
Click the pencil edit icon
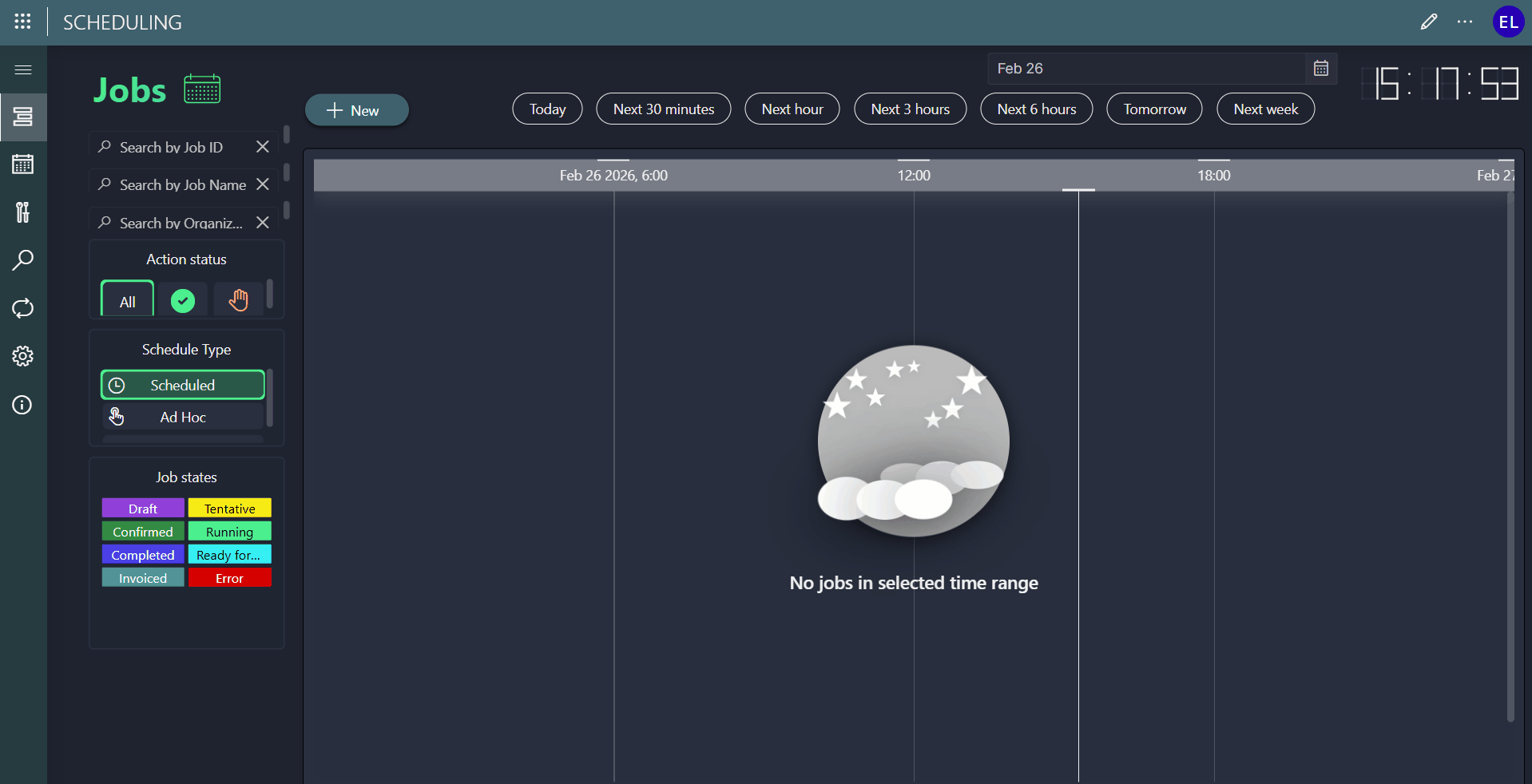pyautogui.click(x=1429, y=22)
